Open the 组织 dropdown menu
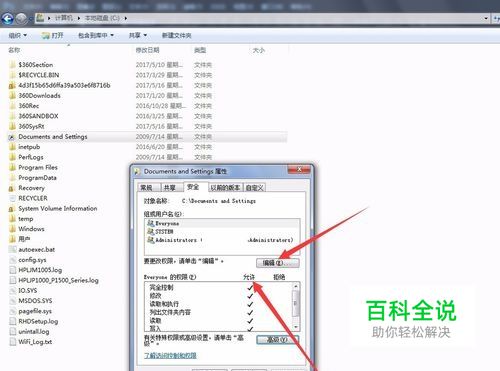The image size is (500, 371). tap(18, 35)
